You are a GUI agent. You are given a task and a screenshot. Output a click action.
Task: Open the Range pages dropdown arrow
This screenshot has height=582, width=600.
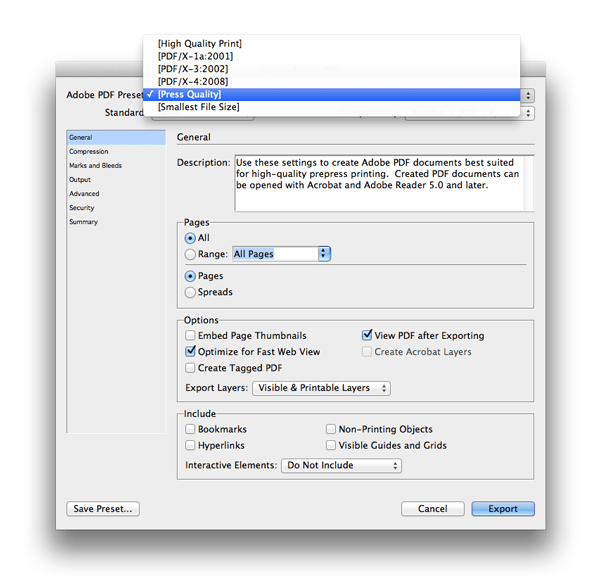[324, 254]
